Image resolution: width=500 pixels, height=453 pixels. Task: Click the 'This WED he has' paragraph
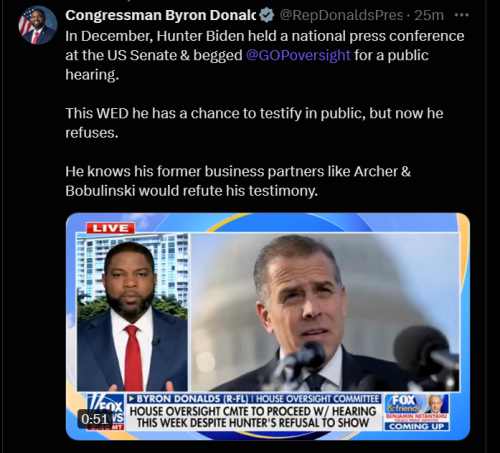pyautogui.click(x=254, y=123)
